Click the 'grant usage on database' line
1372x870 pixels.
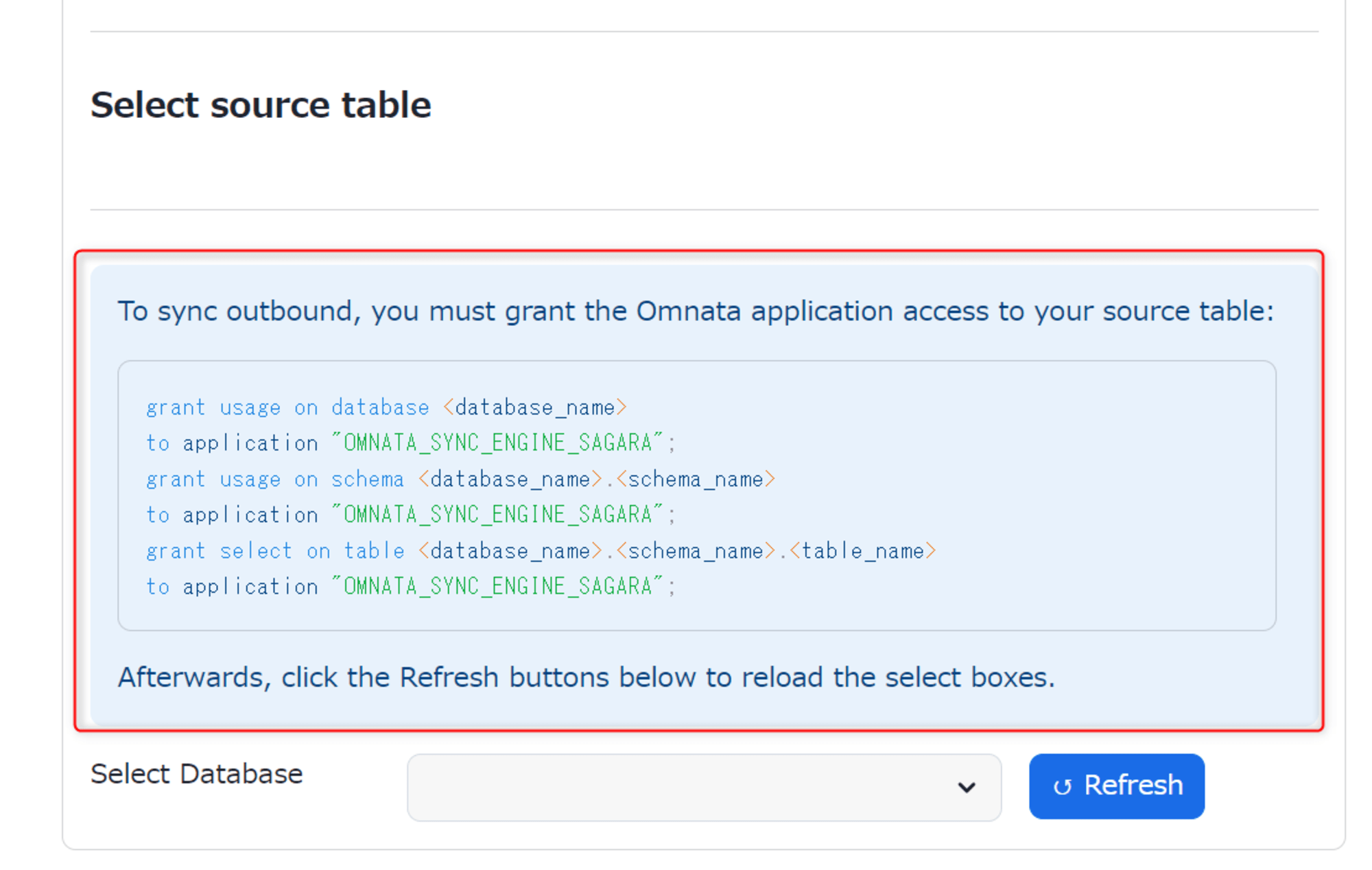386,408
